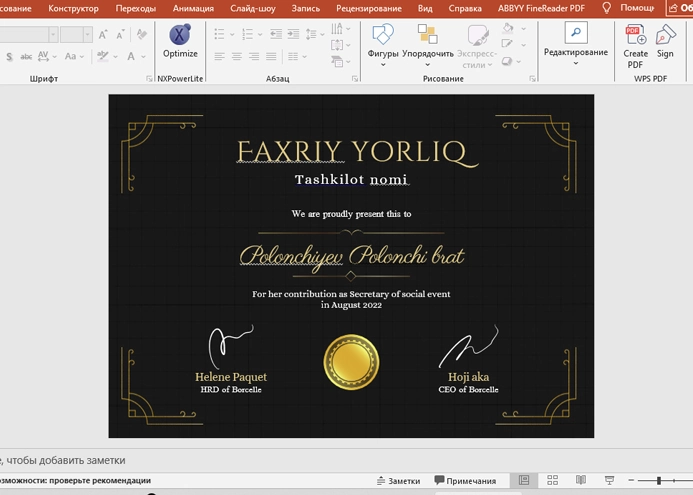
Task: Select the FAXRIY YORLIQ title text
Action: [x=357, y=152]
